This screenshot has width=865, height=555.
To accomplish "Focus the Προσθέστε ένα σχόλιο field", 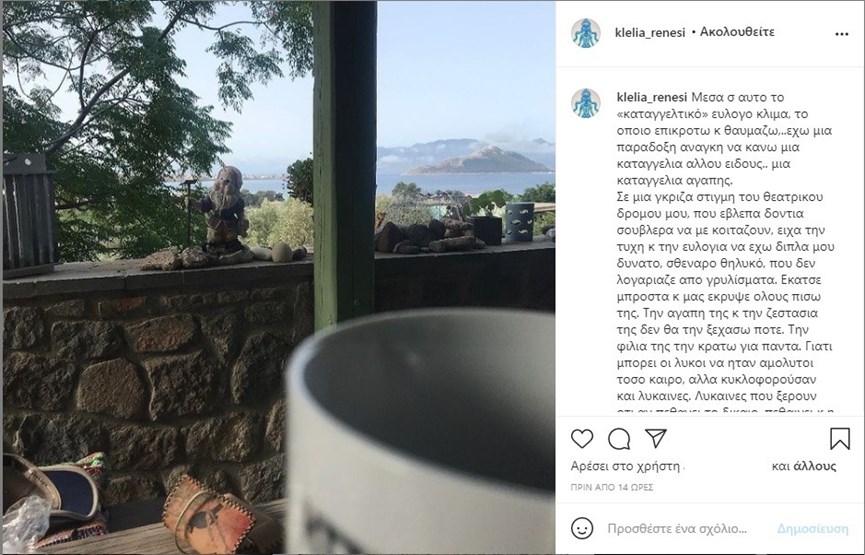I will point(677,529).
